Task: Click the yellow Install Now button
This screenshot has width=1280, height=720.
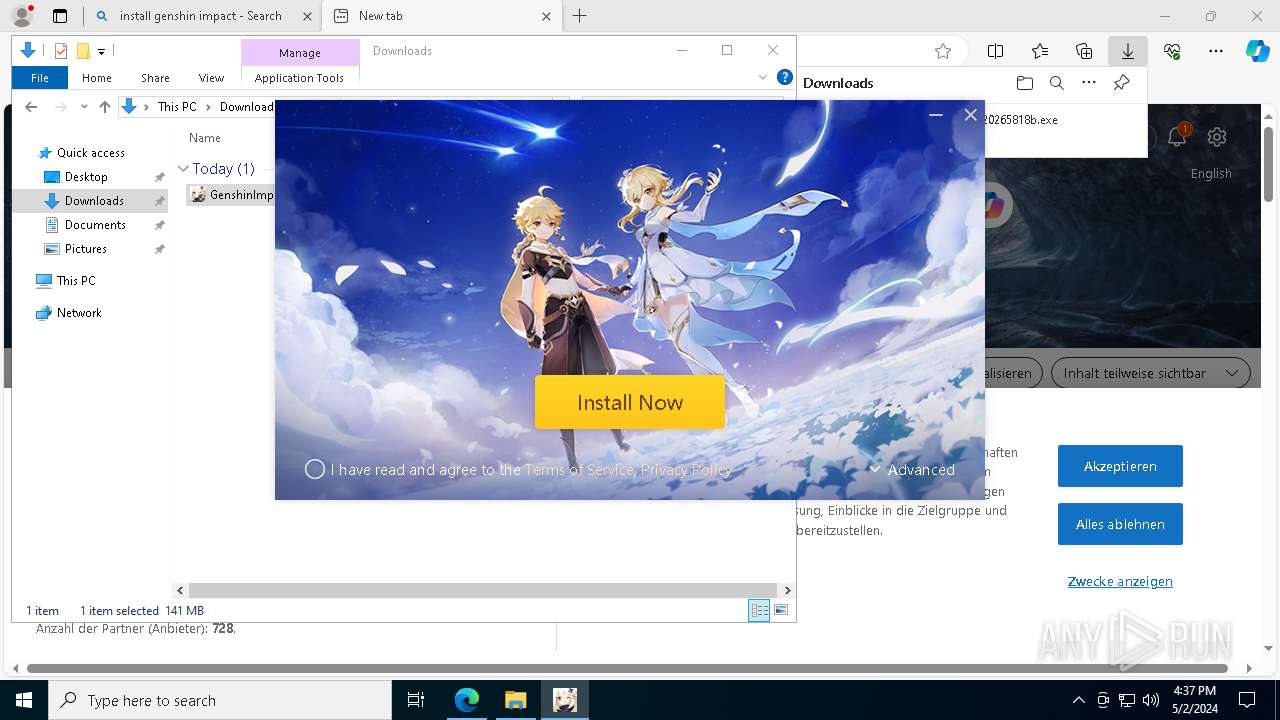Action: pos(629,402)
